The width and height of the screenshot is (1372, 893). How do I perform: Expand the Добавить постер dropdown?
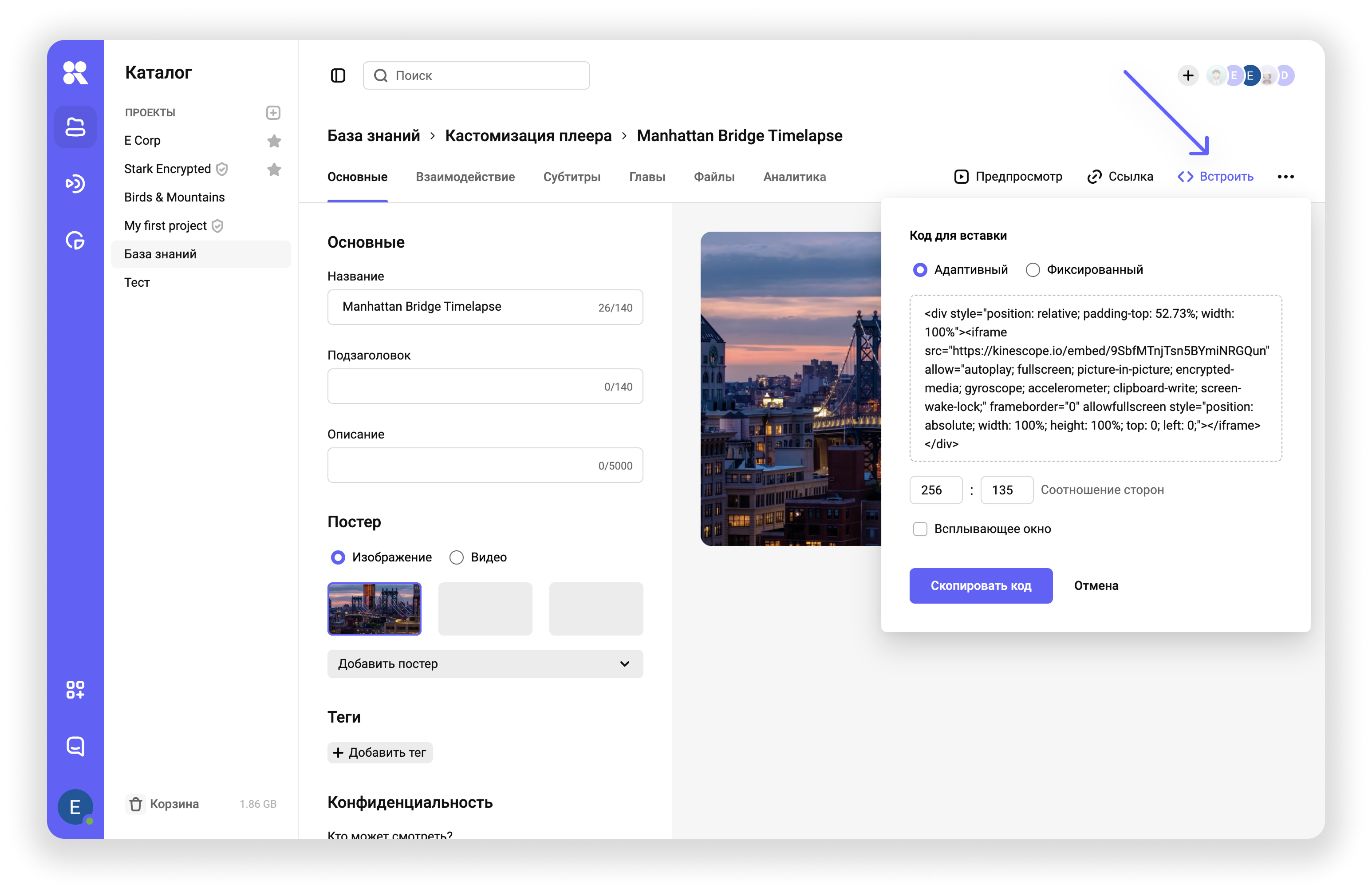[485, 664]
